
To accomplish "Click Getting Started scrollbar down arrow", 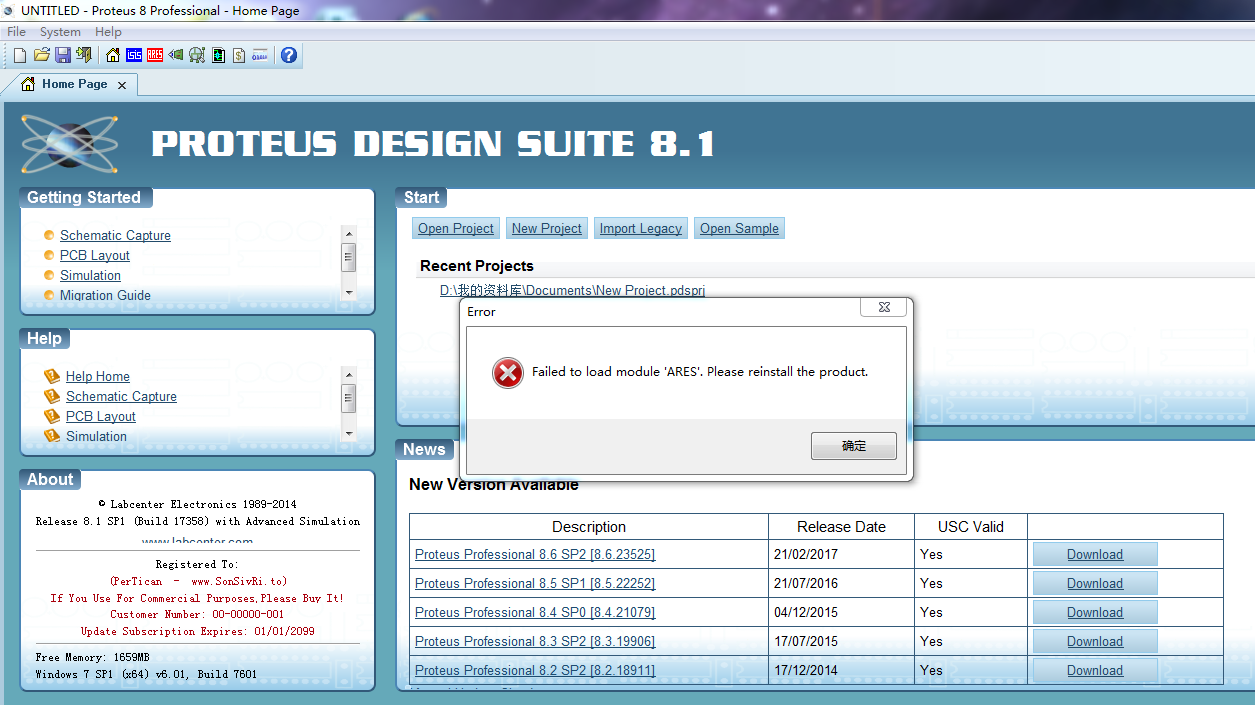I will click(349, 292).
